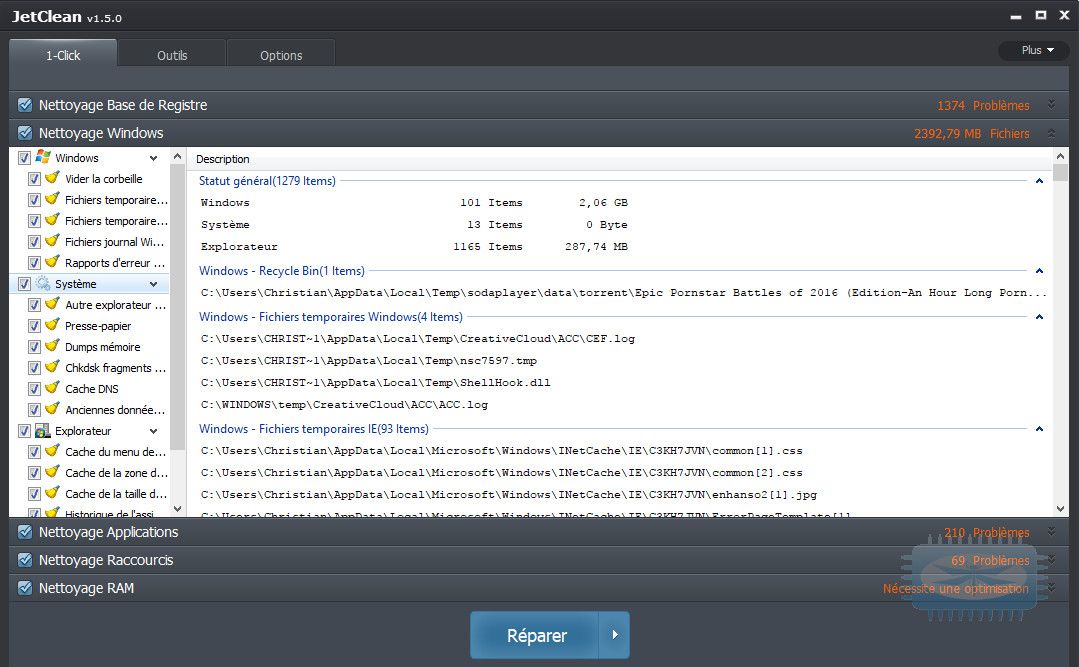1079x667 pixels.
Task: Uncheck Presse-papier checkbox
Action: tap(34, 326)
